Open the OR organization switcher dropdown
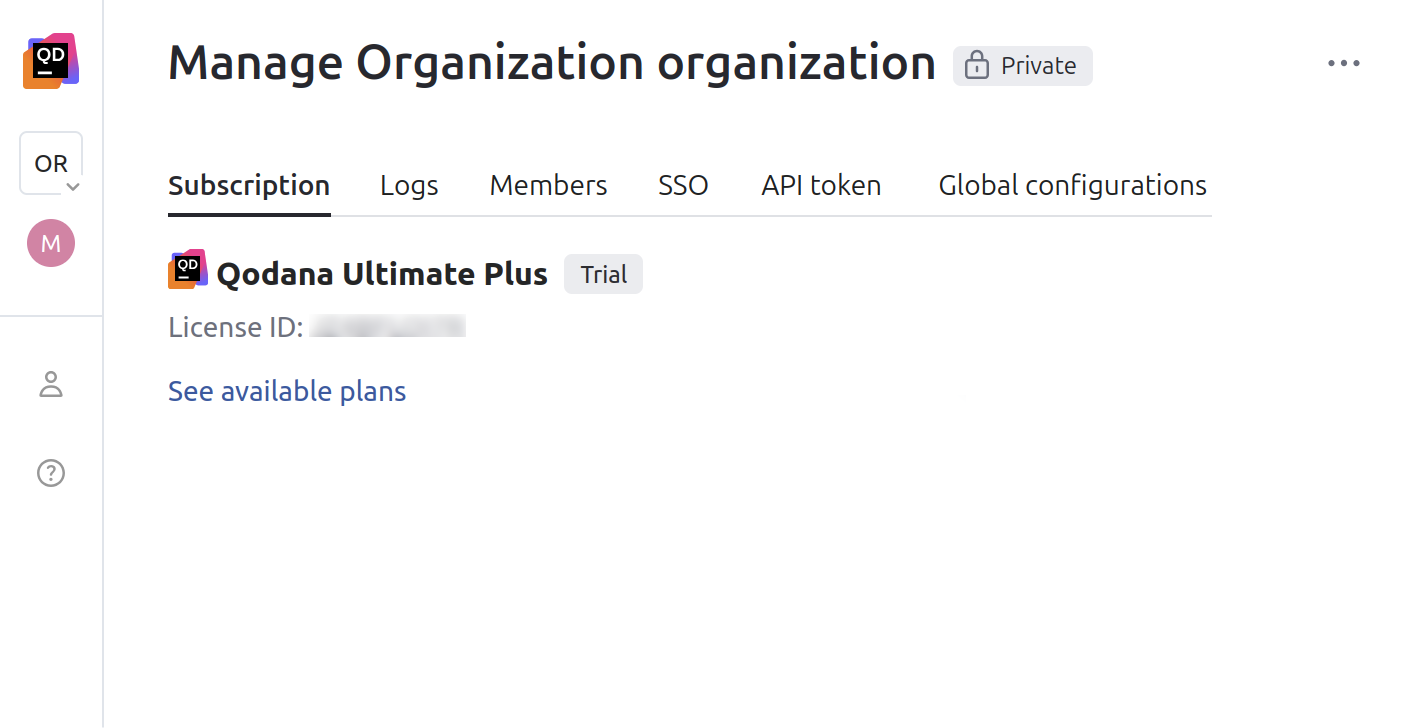Image resolution: width=1413 pixels, height=728 pixels. [51, 163]
